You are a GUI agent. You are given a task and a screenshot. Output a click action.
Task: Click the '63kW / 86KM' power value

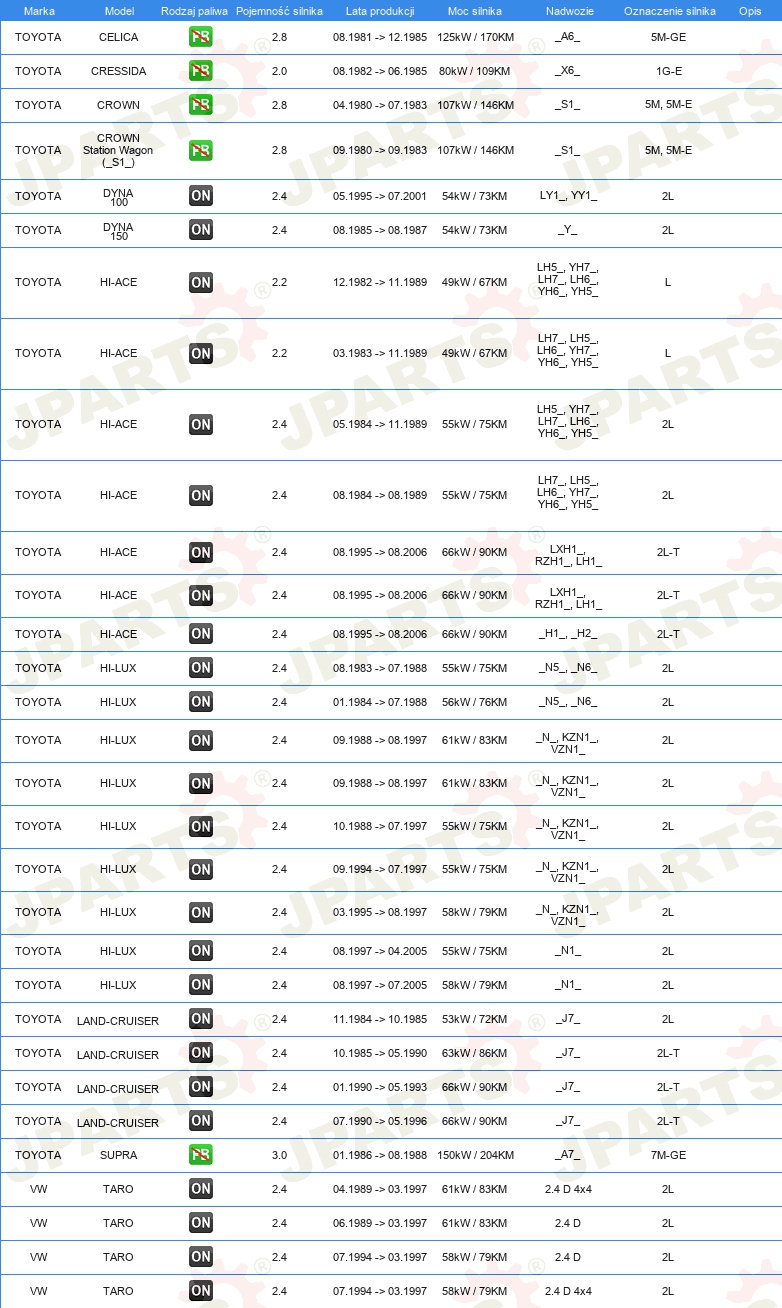pos(476,1053)
